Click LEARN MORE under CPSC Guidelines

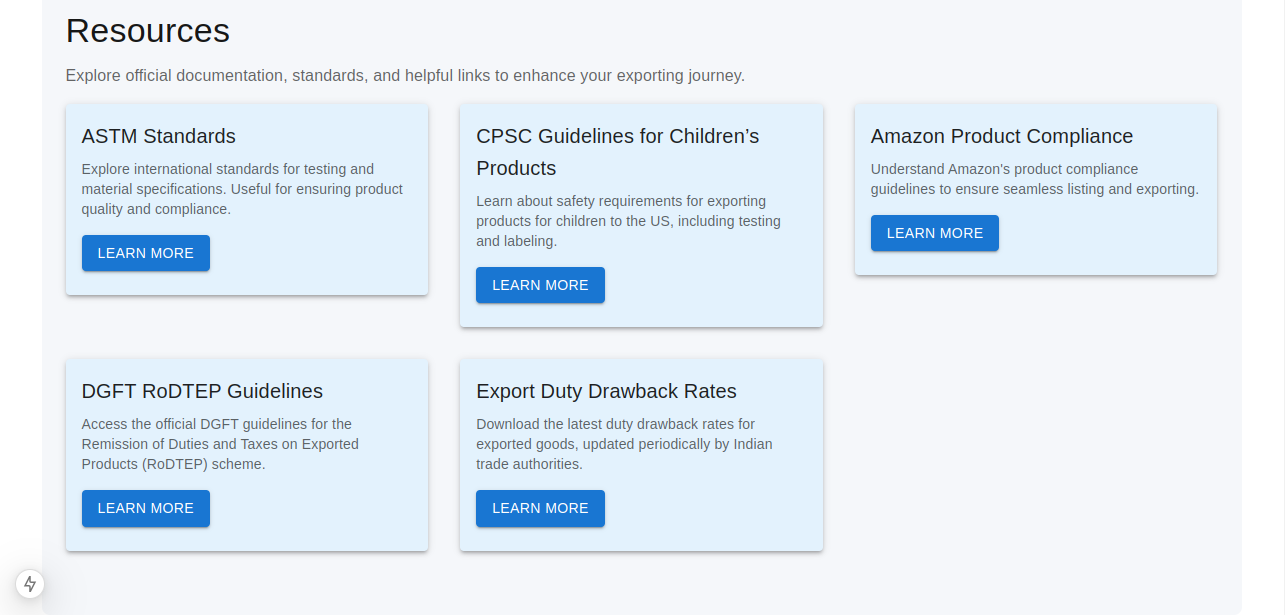point(540,285)
